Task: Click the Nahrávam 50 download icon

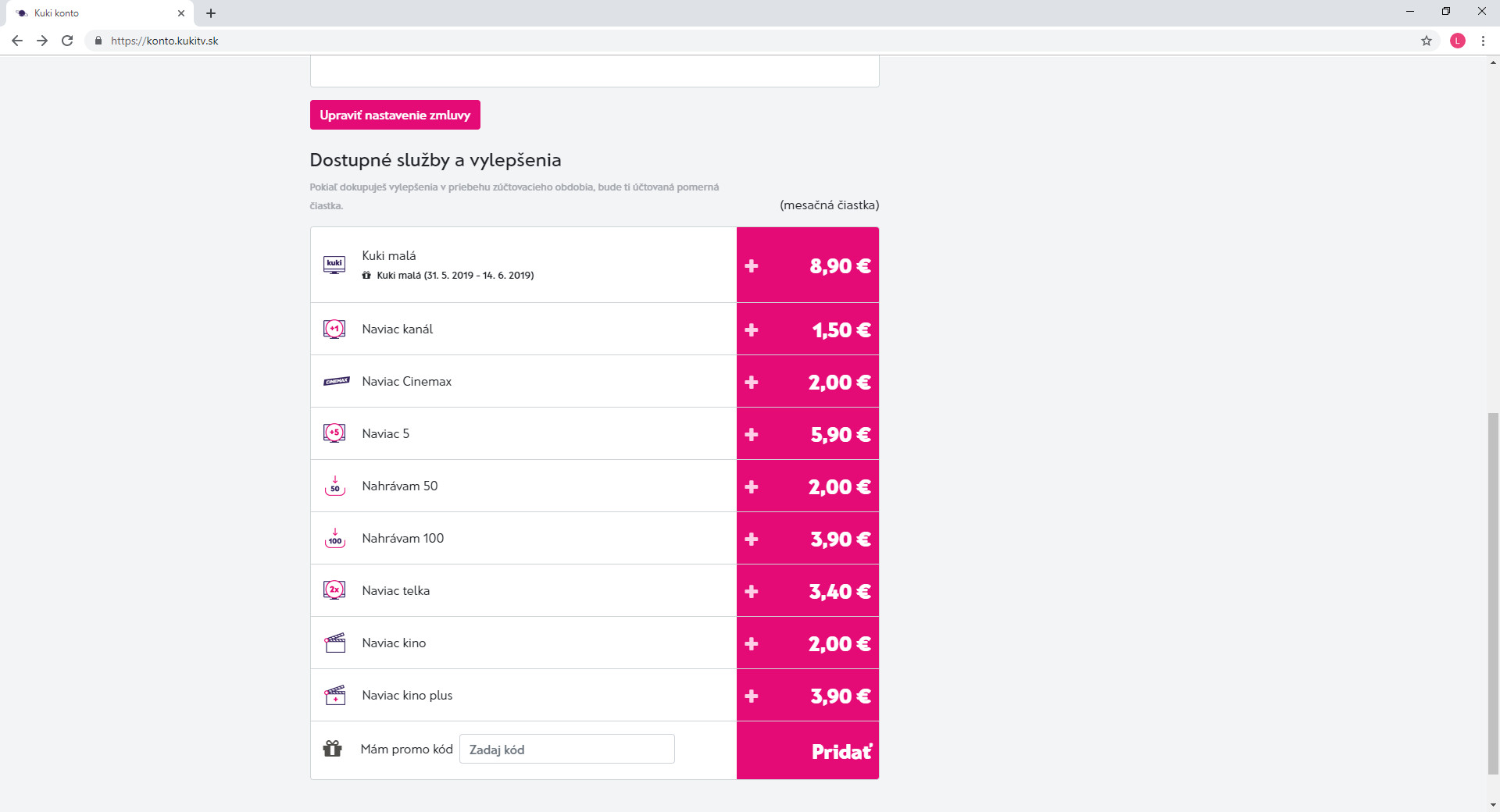Action: 335,486
